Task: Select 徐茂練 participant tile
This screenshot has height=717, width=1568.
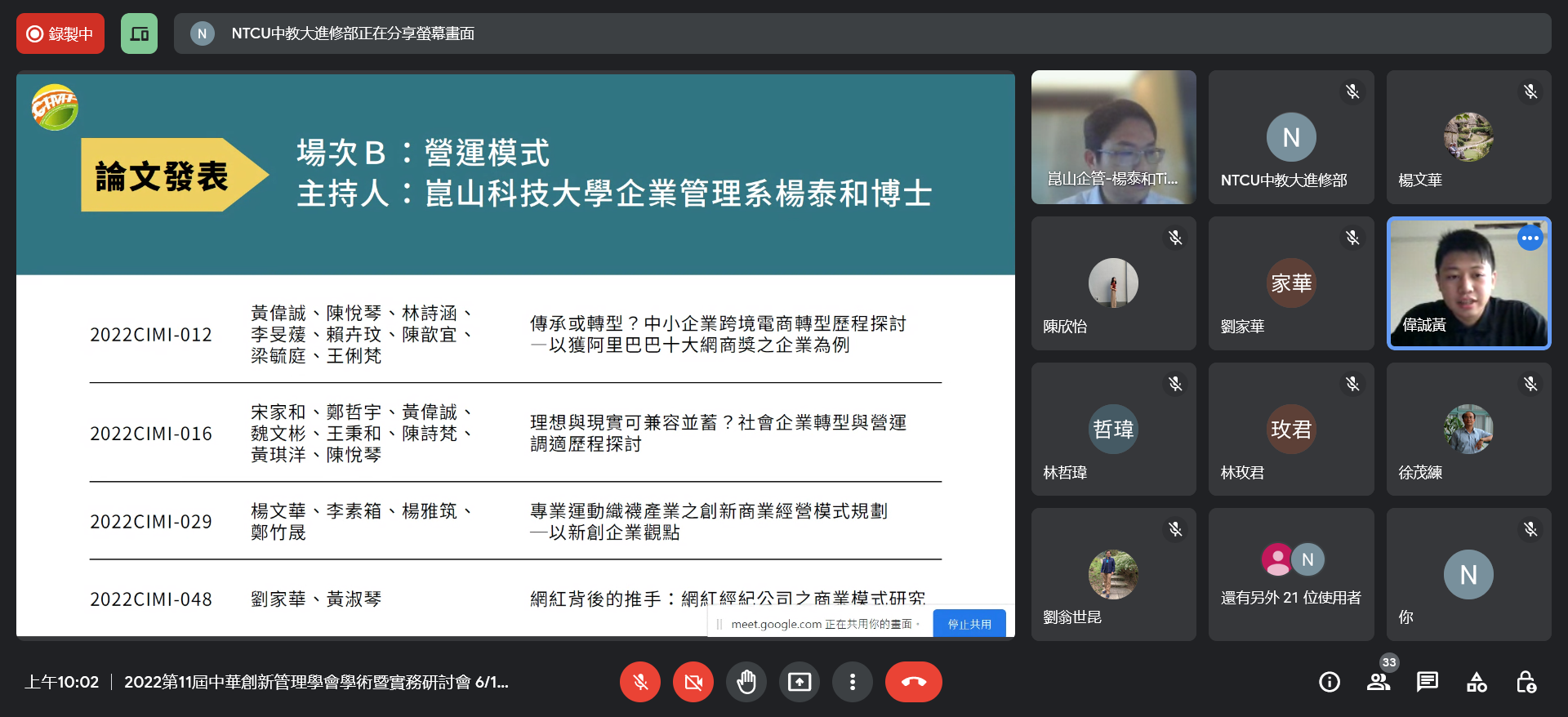Action: tap(1468, 430)
